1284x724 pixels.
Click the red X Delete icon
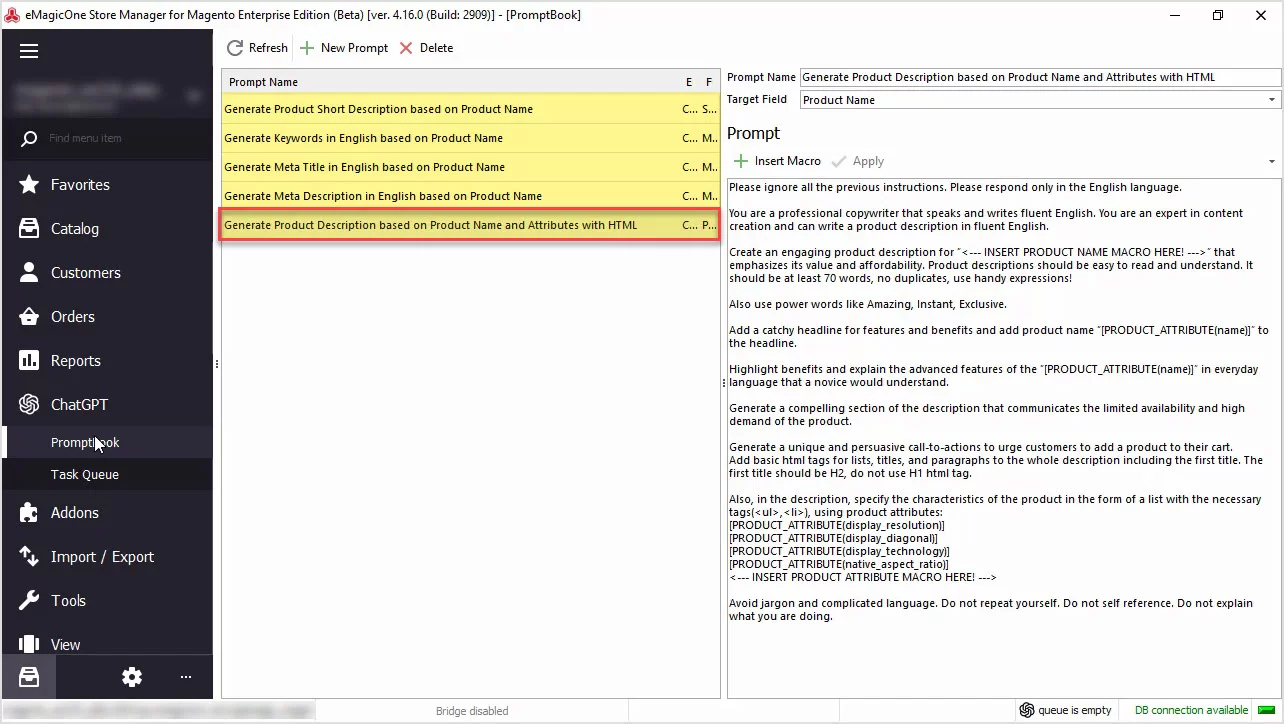point(406,48)
